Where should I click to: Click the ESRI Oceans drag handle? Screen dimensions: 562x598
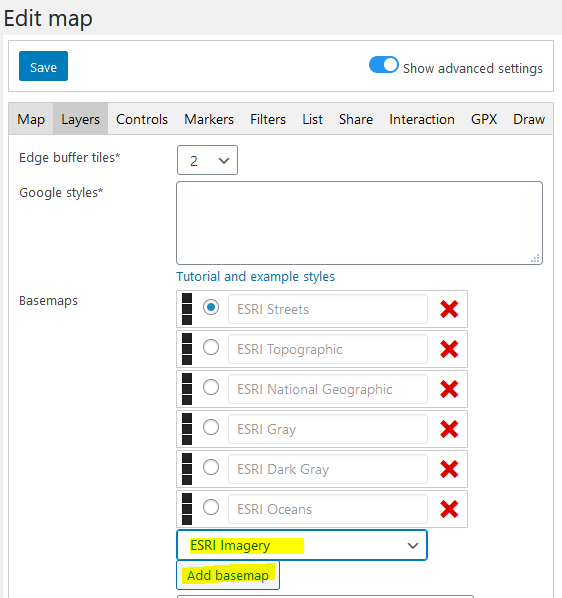(x=187, y=509)
